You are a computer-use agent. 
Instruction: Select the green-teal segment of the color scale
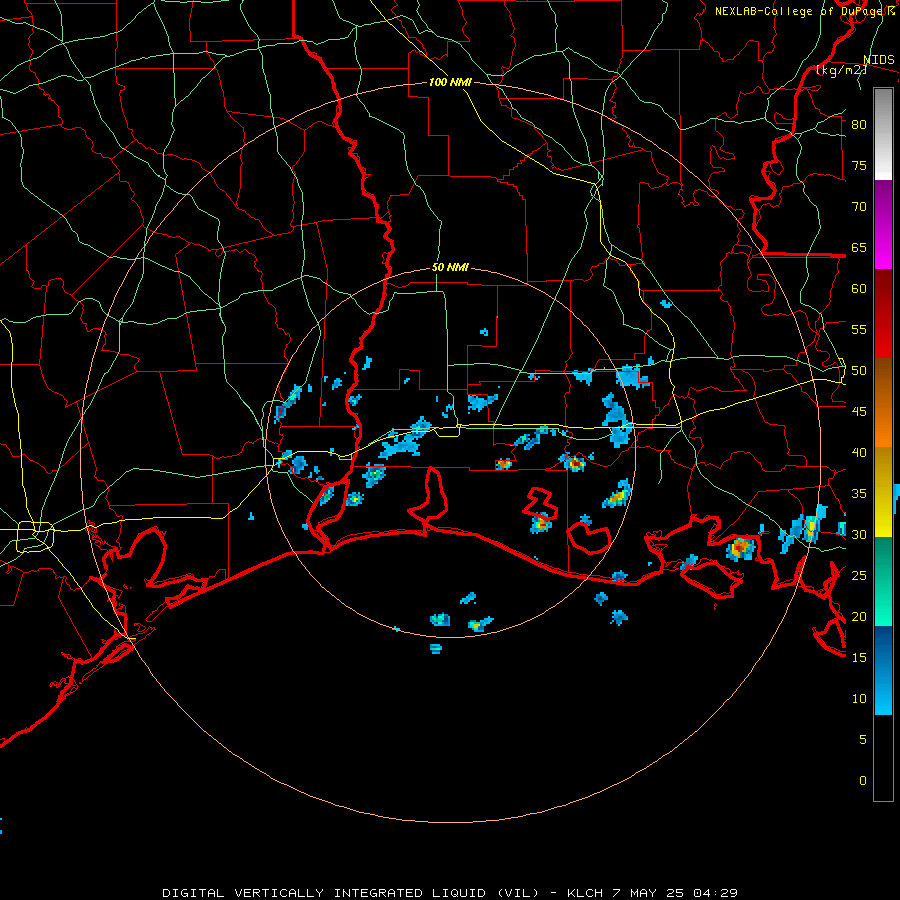(883, 581)
